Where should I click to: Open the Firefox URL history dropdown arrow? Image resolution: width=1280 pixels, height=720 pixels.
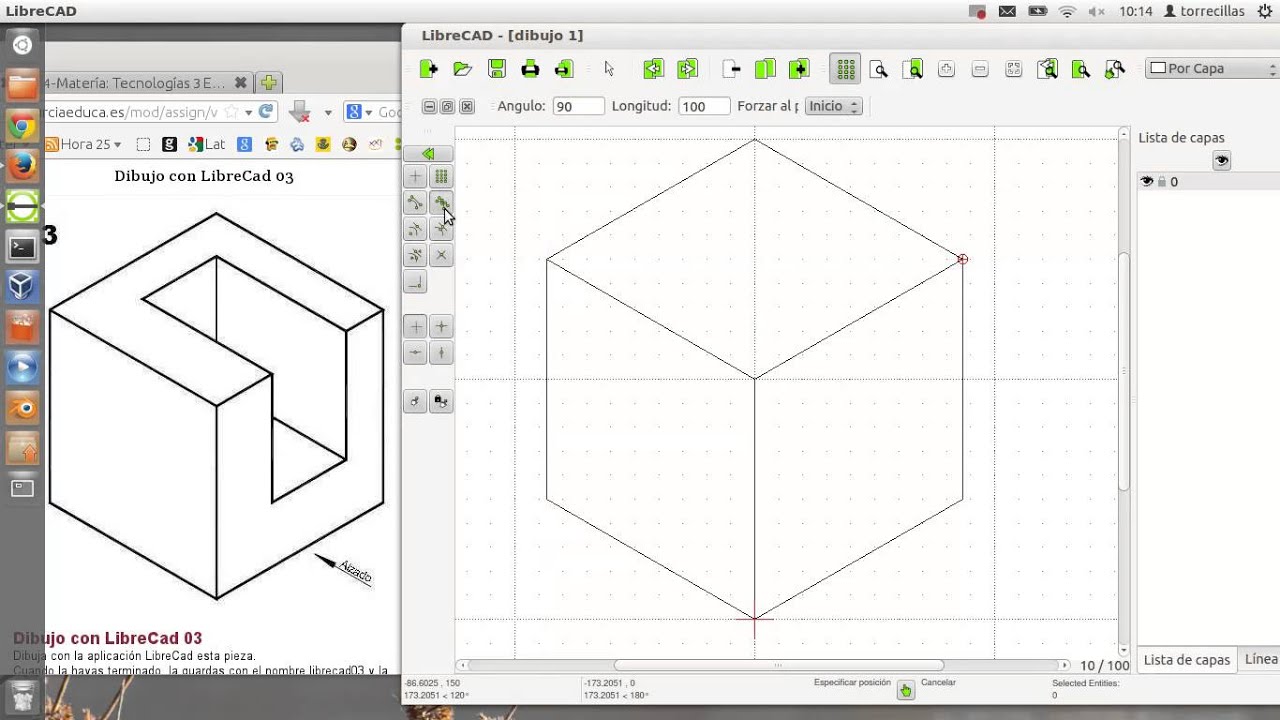tap(248, 113)
